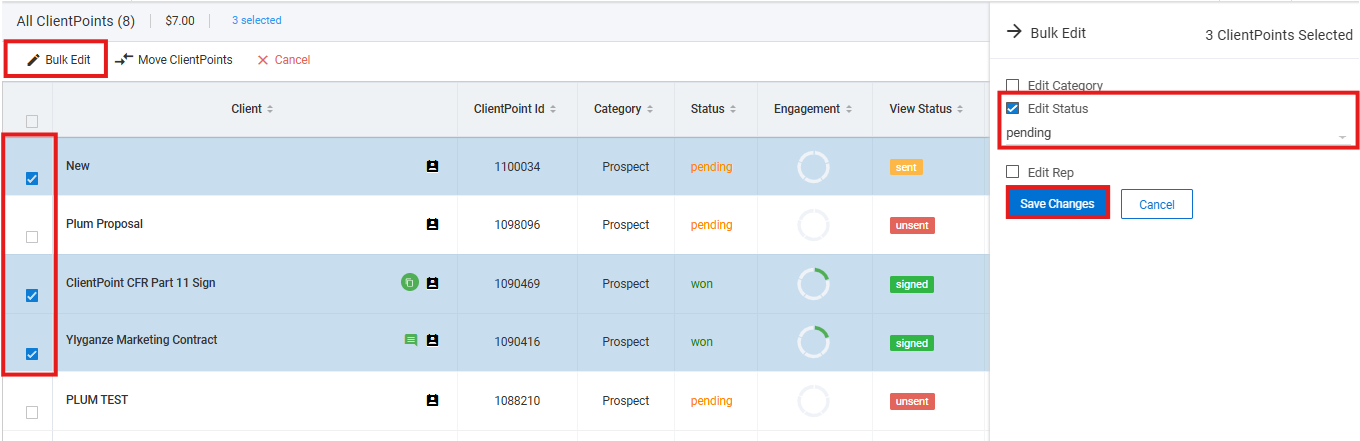This screenshot has height=441, width=1360.
Task: Click the Bulk Edit pencil button
Action: [58, 60]
